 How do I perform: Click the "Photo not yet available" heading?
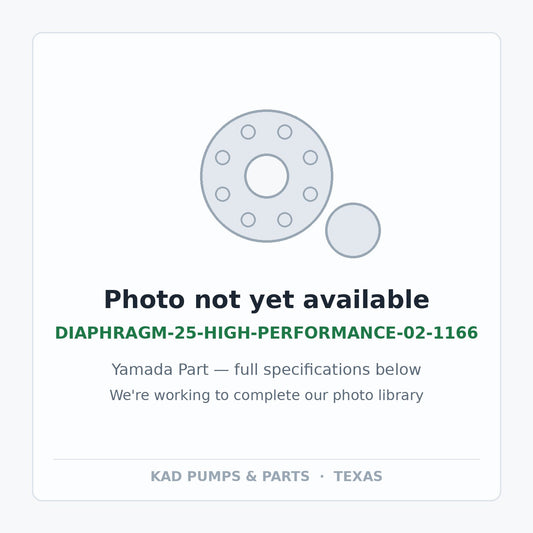266,300
